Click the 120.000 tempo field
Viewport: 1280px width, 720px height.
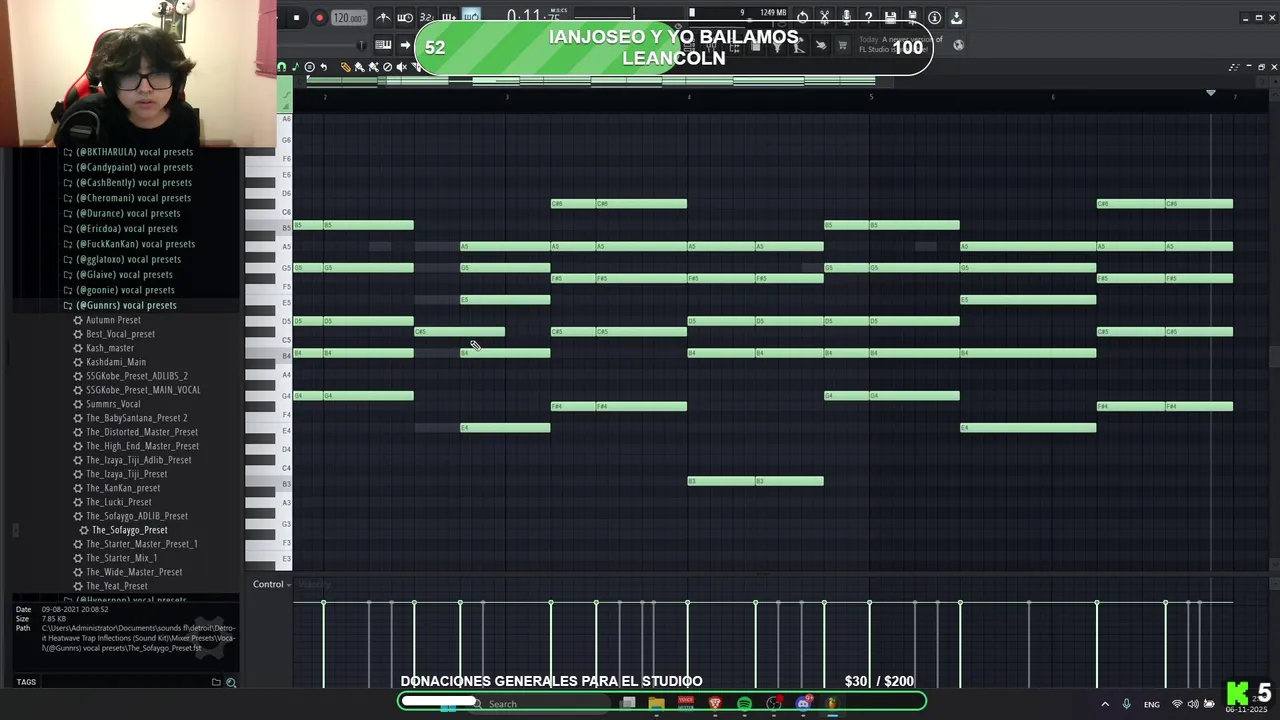pyautogui.click(x=347, y=18)
